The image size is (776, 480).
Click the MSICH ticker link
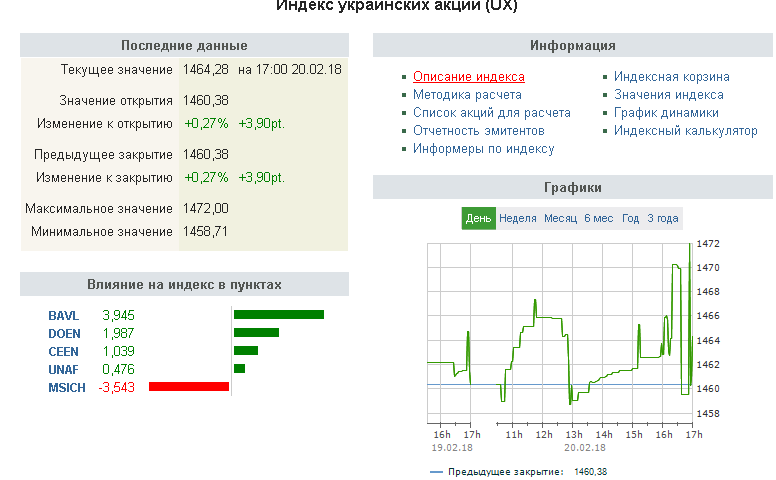click(67, 387)
